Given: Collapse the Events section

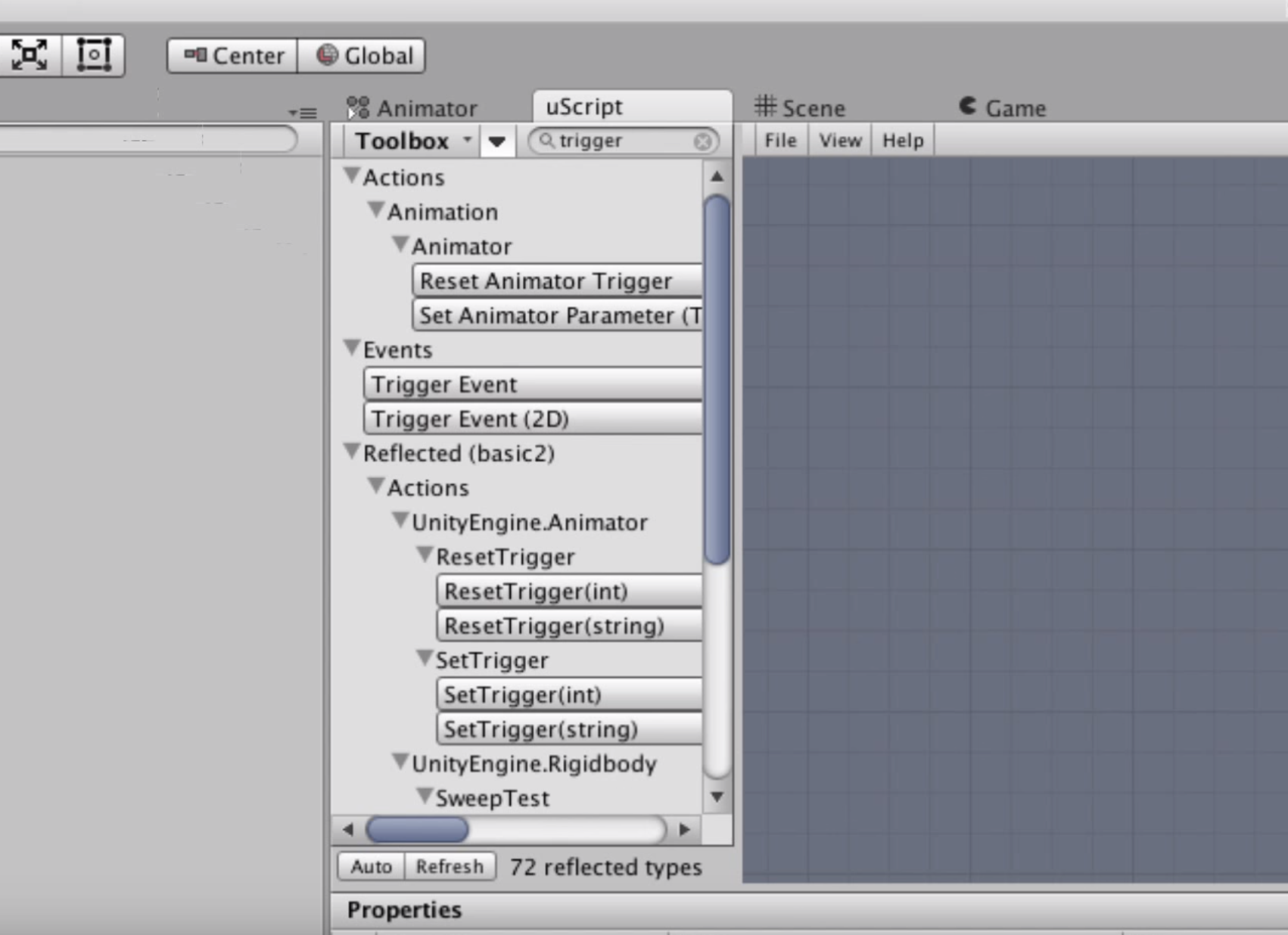Looking at the screenshot, I should [x=351, y=346].
